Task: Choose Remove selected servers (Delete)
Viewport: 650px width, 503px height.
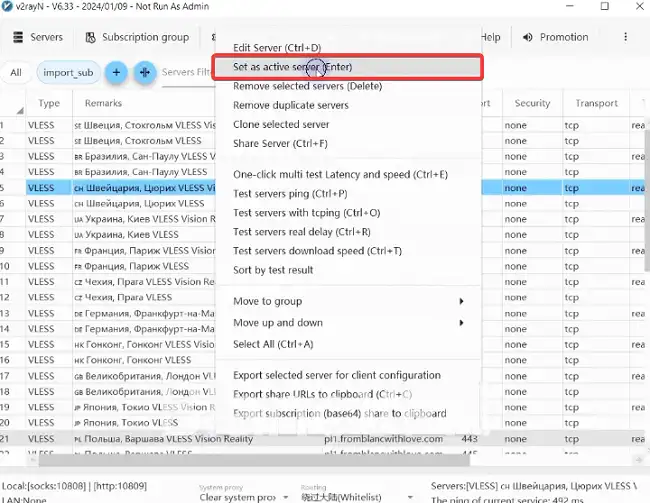Action: [307, 86]
